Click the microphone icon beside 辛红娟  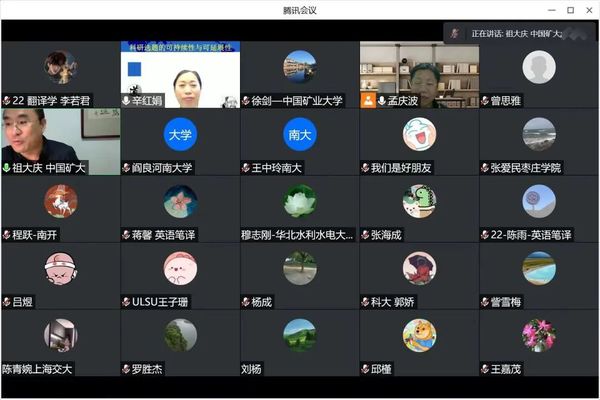(126, 101)
